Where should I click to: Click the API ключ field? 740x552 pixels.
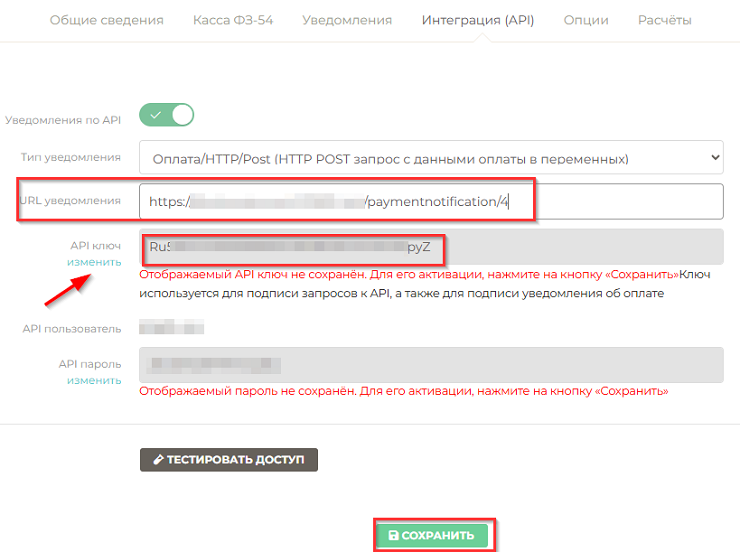[431, 247]
